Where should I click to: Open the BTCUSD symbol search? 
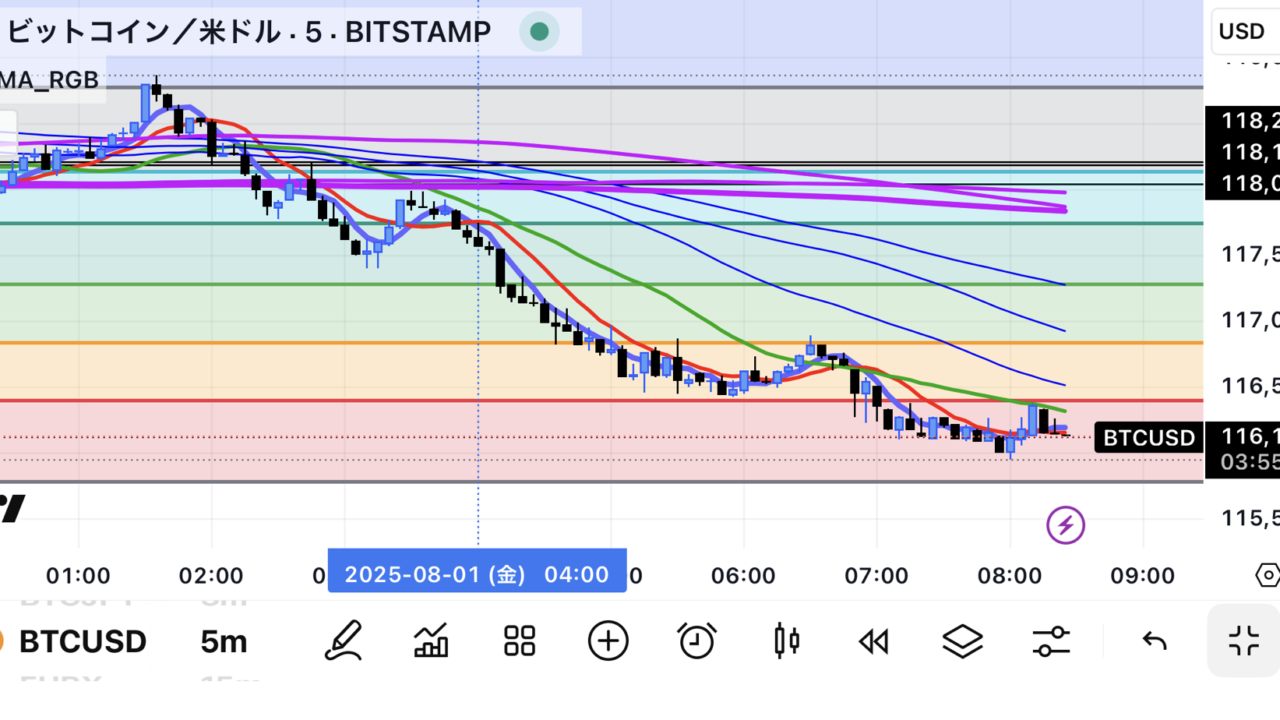[82, 641]
